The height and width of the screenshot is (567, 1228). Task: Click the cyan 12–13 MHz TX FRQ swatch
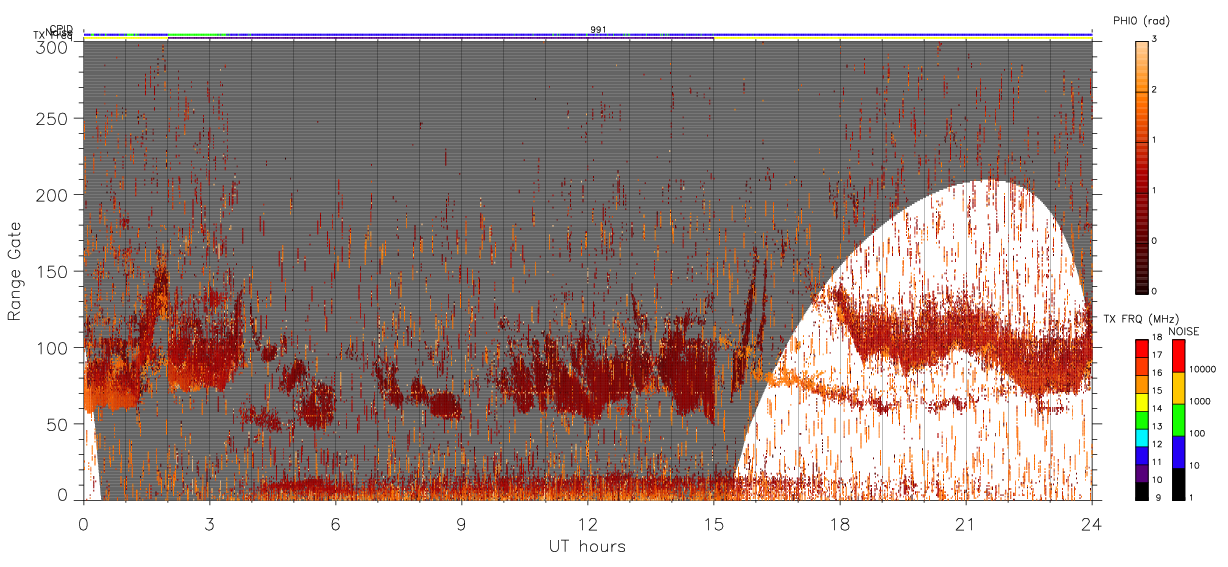pyautogui.click(x=1141, y=437)
